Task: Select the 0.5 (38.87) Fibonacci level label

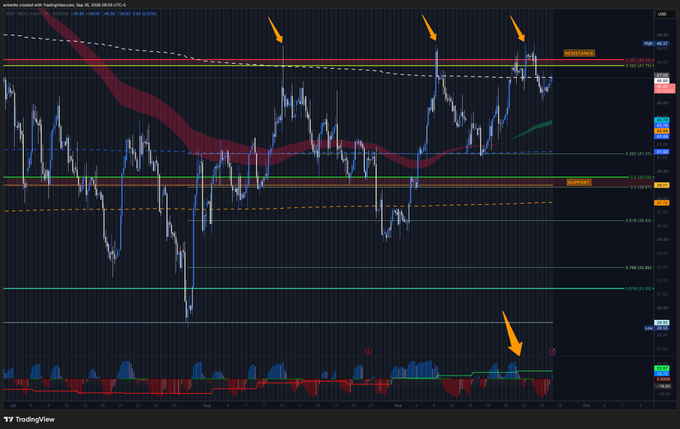Action: coord(641,187)
